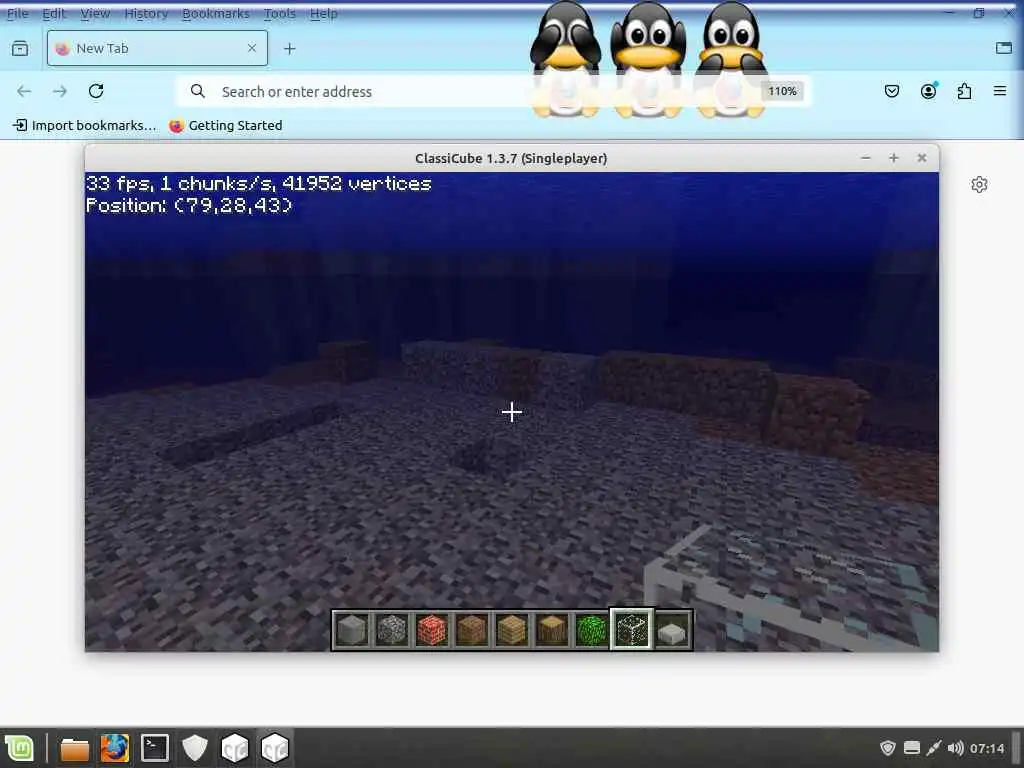The width and height of the screenshot is (1024, 768).
Task: Open the shield app in taskbar
Action: 195,748
